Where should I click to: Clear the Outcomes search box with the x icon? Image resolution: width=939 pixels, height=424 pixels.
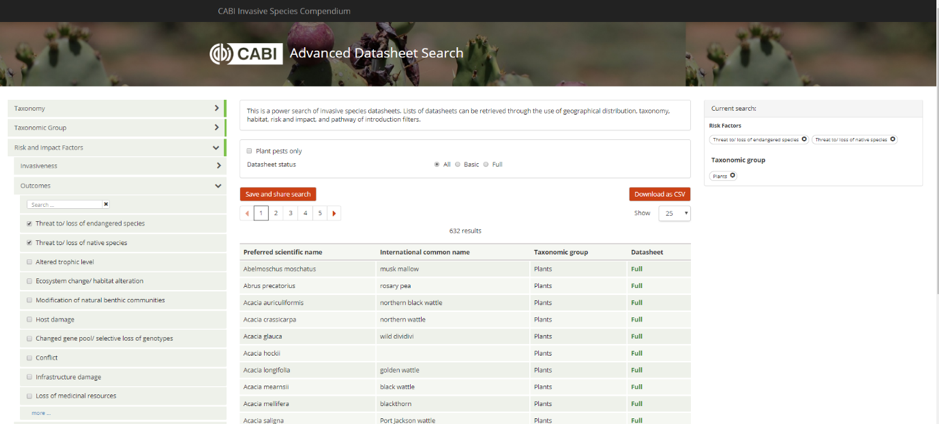(106, 204)
